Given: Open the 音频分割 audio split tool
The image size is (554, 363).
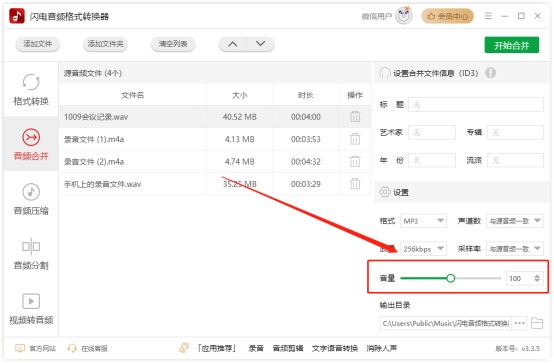Looking at the screenshot, I should 31,253.
